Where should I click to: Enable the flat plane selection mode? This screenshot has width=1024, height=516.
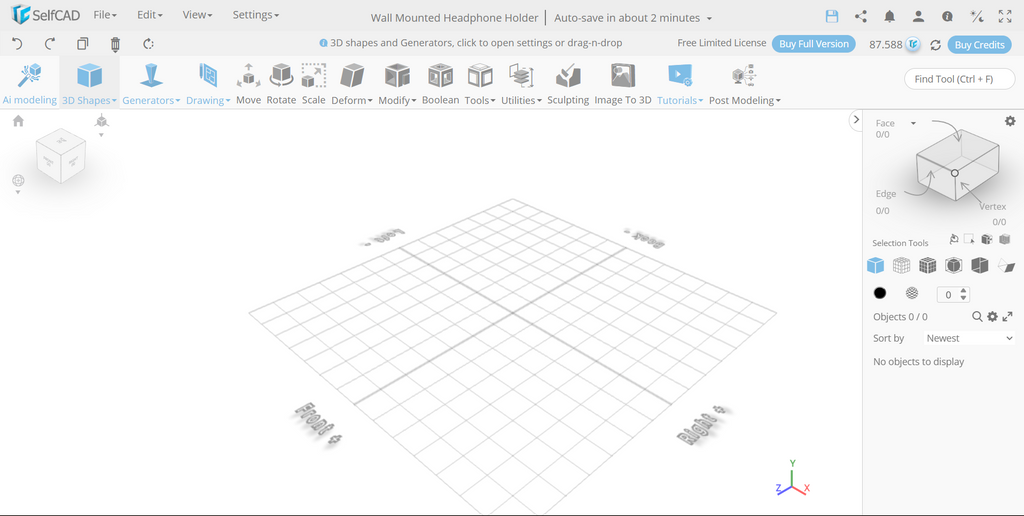[1007, 265]
